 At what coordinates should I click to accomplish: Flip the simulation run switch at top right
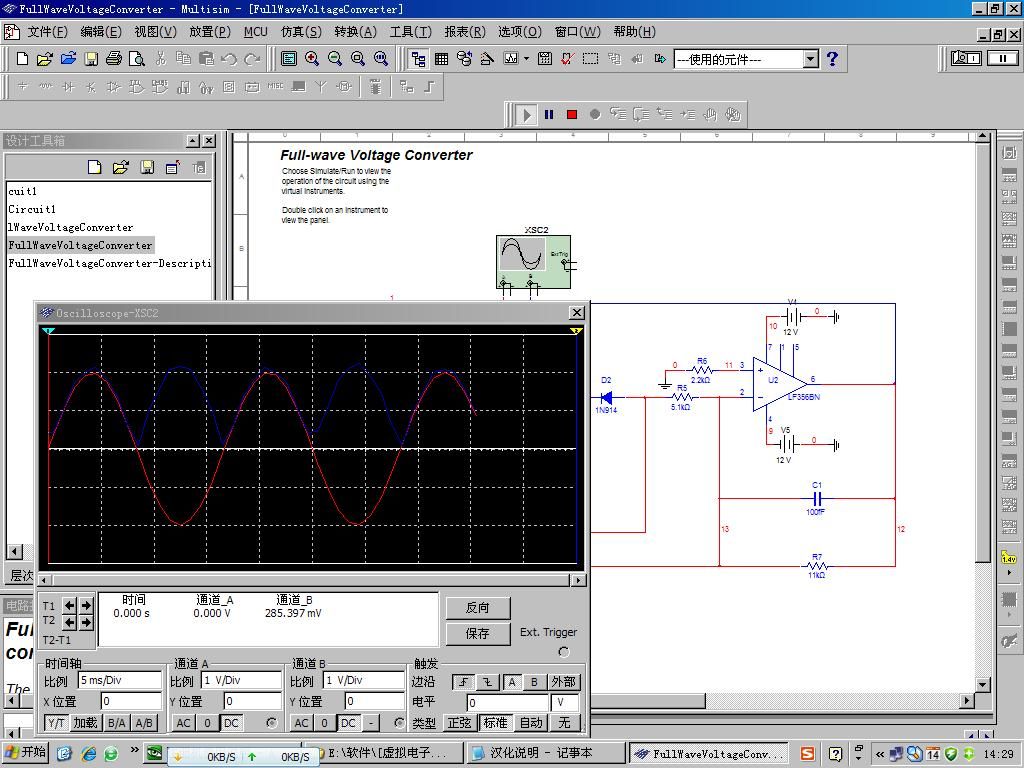coord(966,59)
